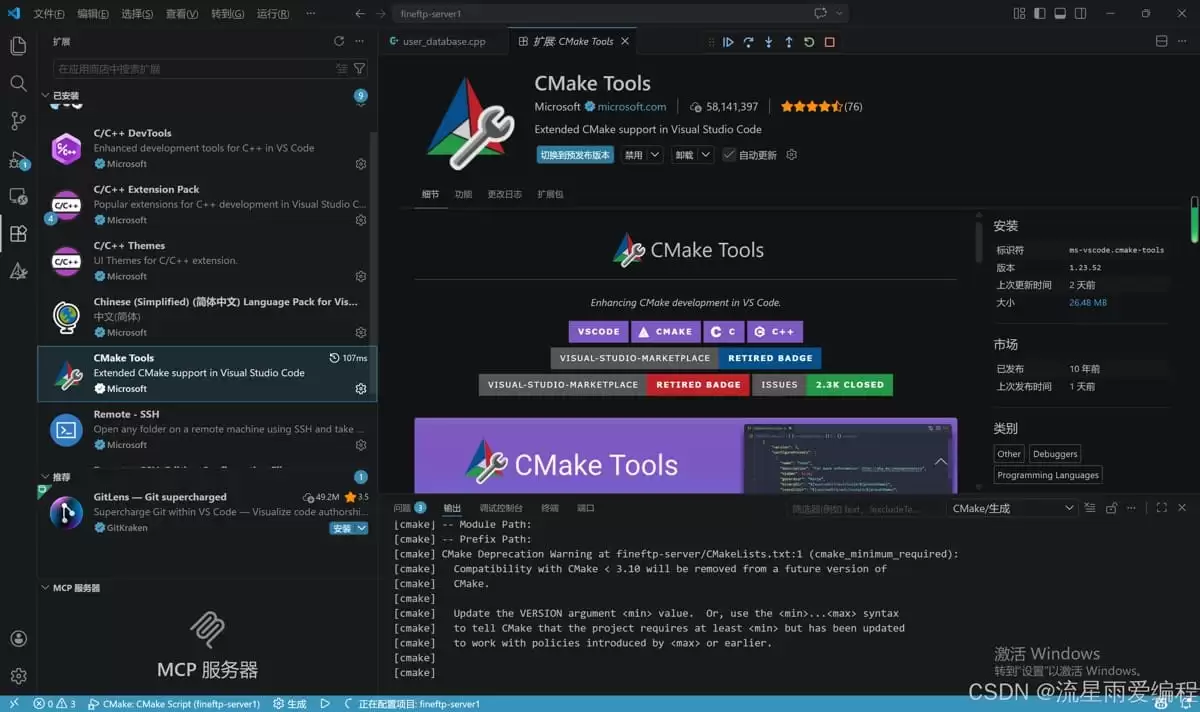Image resolution: width=1200 pixels, height=712 pixels.
Task: Open the microsoft.com publisher link
Action: [633, 106]
